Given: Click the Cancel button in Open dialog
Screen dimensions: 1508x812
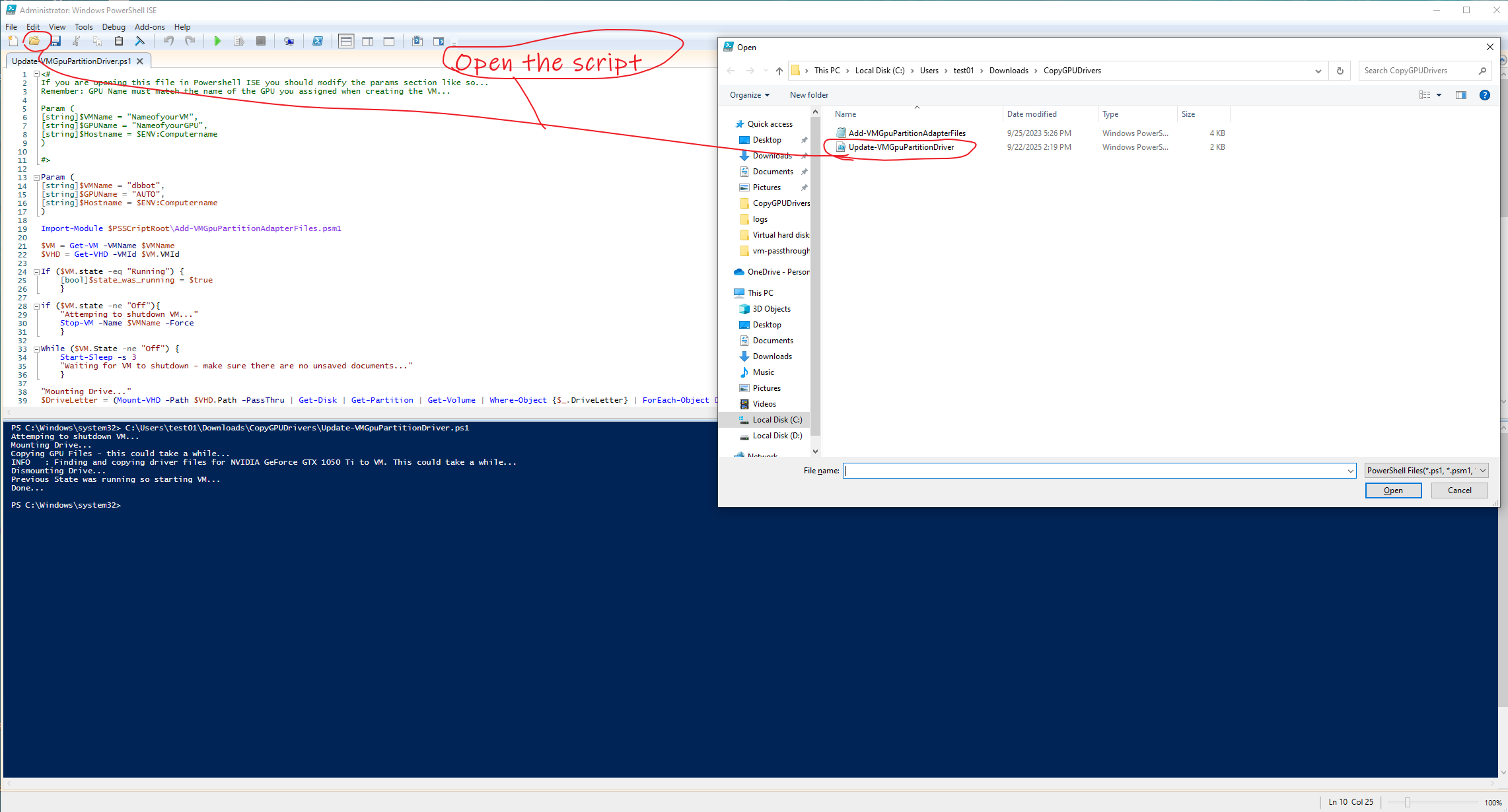Looking at the screenshot, I should click(x=1459, y=491).
